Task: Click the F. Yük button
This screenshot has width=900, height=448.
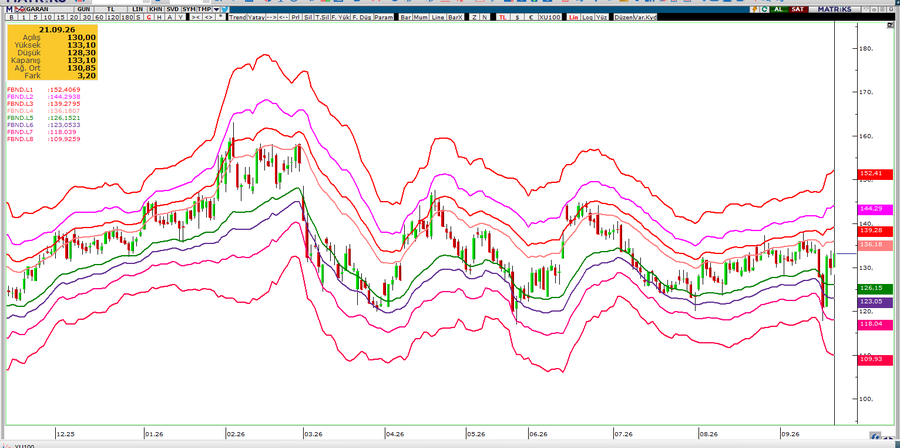Action: (340, 17)
